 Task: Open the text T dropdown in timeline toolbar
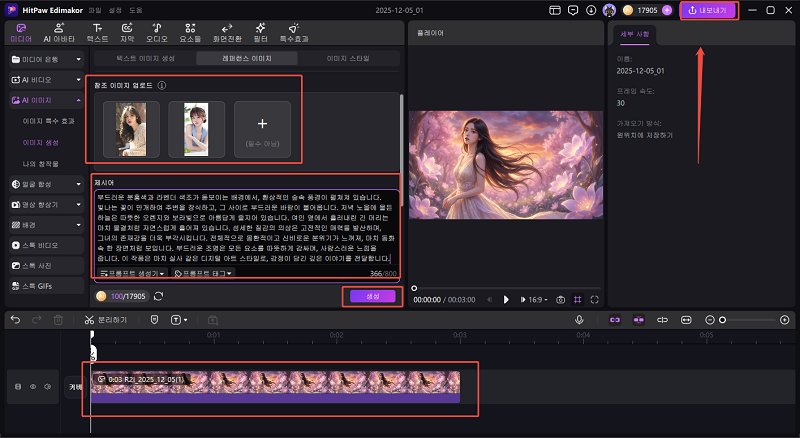click(x=179, y=320)
